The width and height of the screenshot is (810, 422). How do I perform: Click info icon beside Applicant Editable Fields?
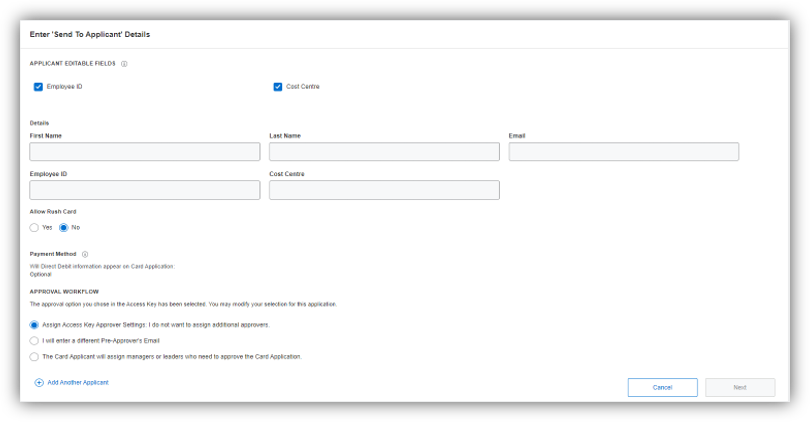coord(124,64)
